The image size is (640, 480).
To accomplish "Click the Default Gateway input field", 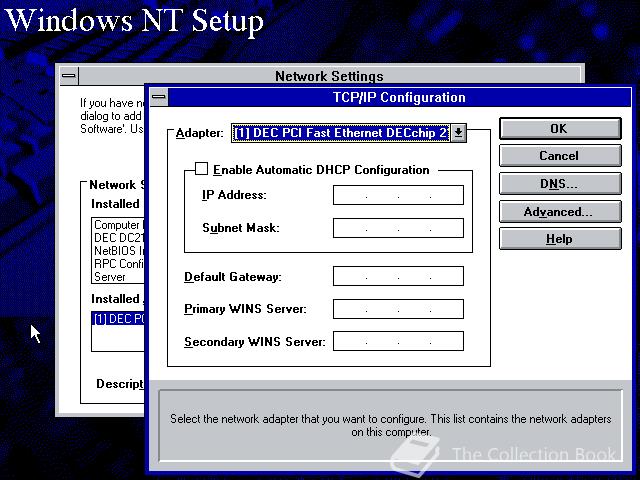I will pyautogui.click(x=398, y=276).
